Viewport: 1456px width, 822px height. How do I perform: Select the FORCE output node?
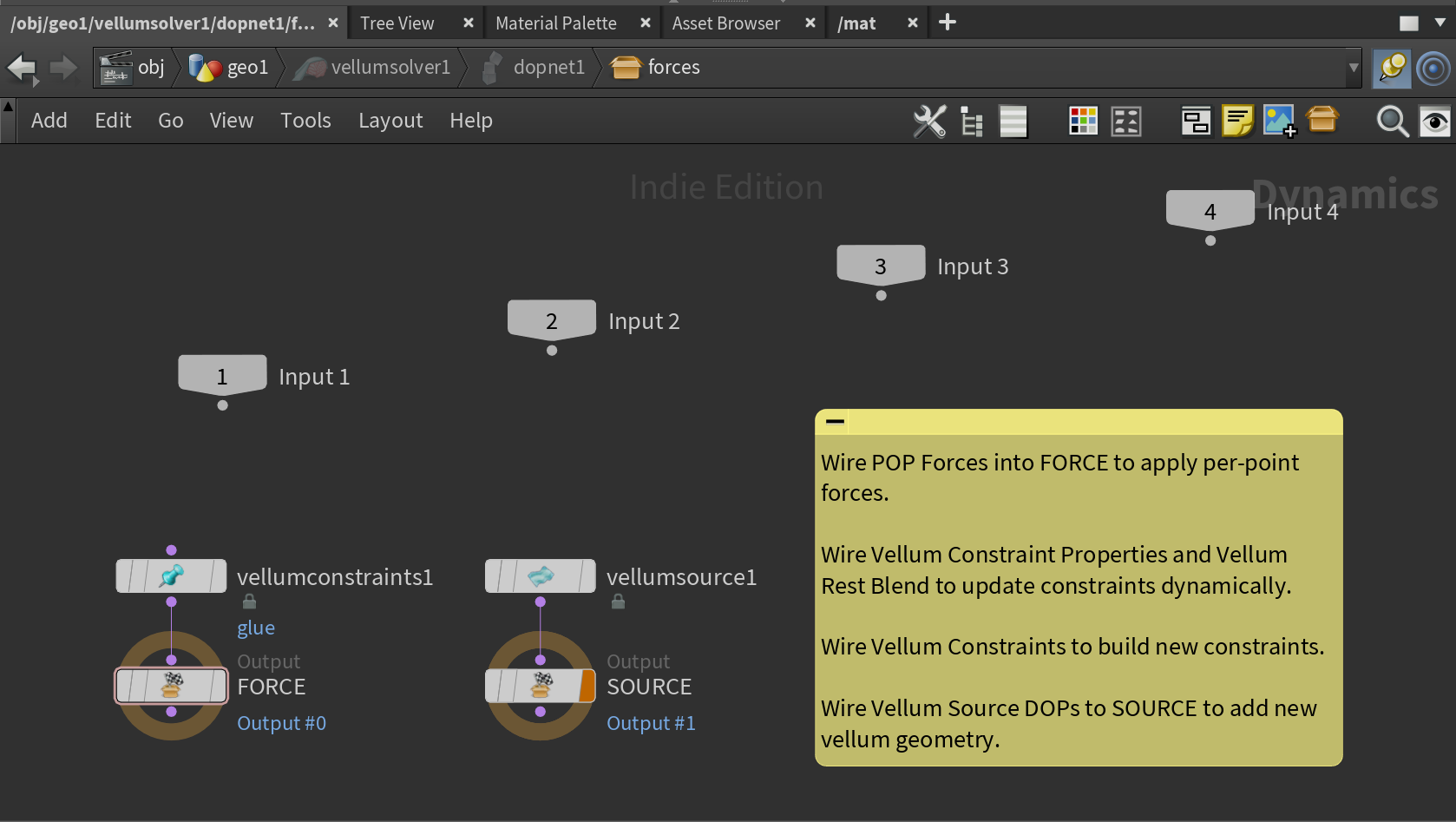point(172,686)
